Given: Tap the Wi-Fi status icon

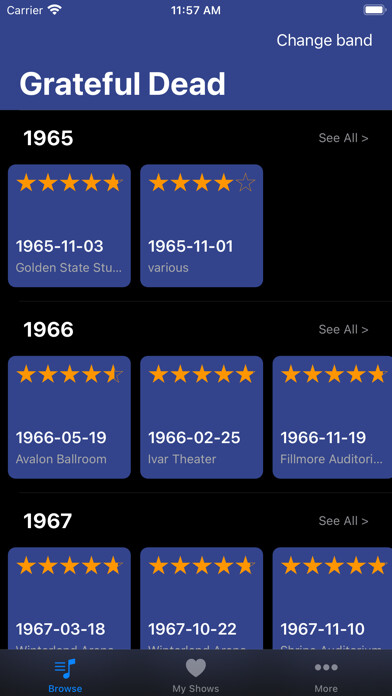Looking at the screenshot, I should (x=55, y=11).
